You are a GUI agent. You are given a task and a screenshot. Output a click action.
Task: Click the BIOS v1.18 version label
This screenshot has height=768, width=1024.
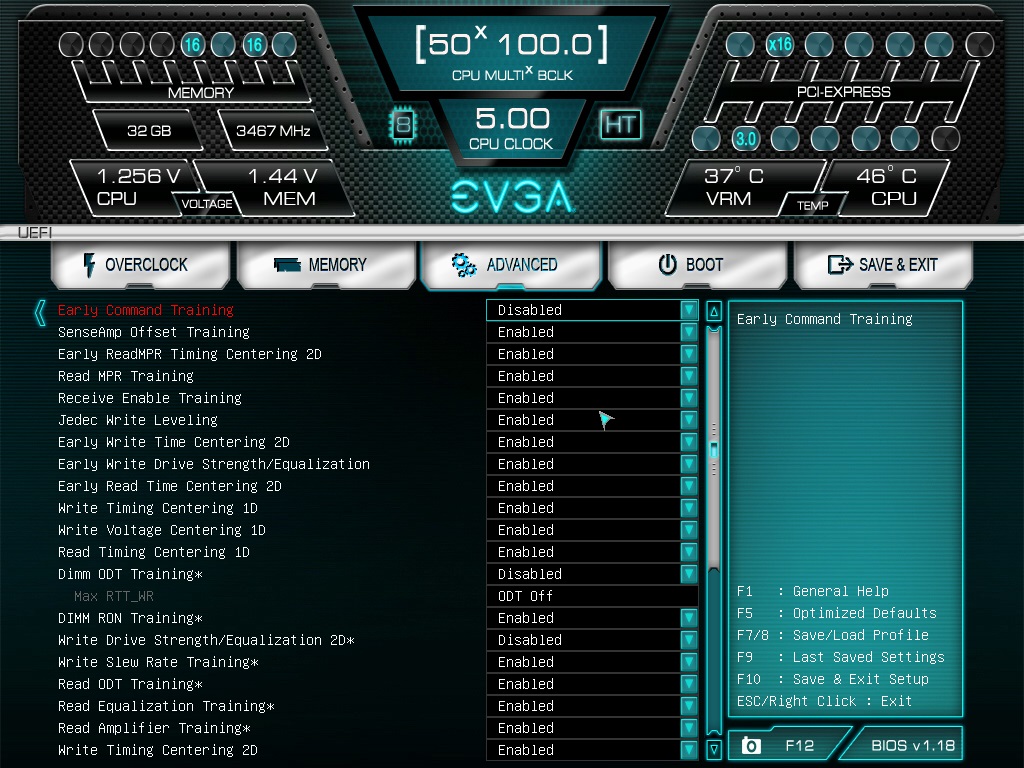[x=913, y=745]
